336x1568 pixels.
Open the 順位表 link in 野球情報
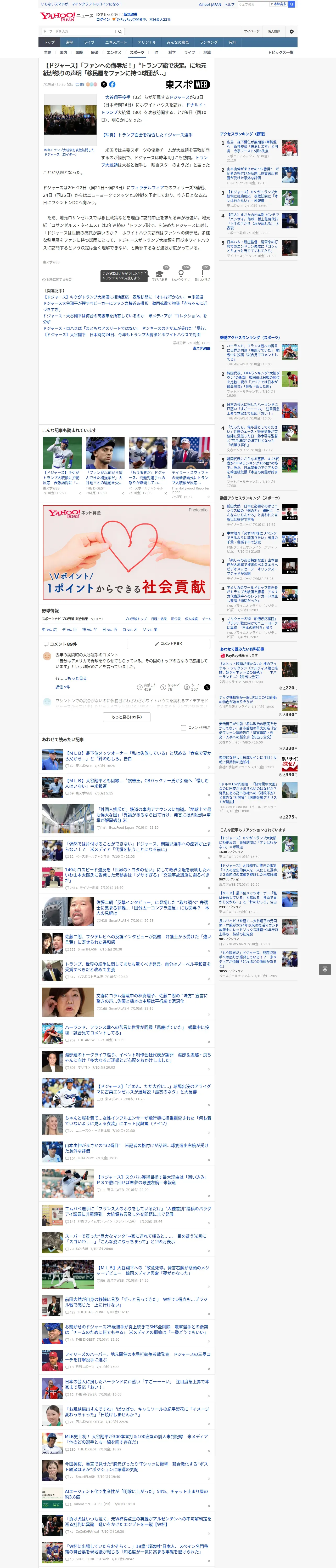coord(176,619)
